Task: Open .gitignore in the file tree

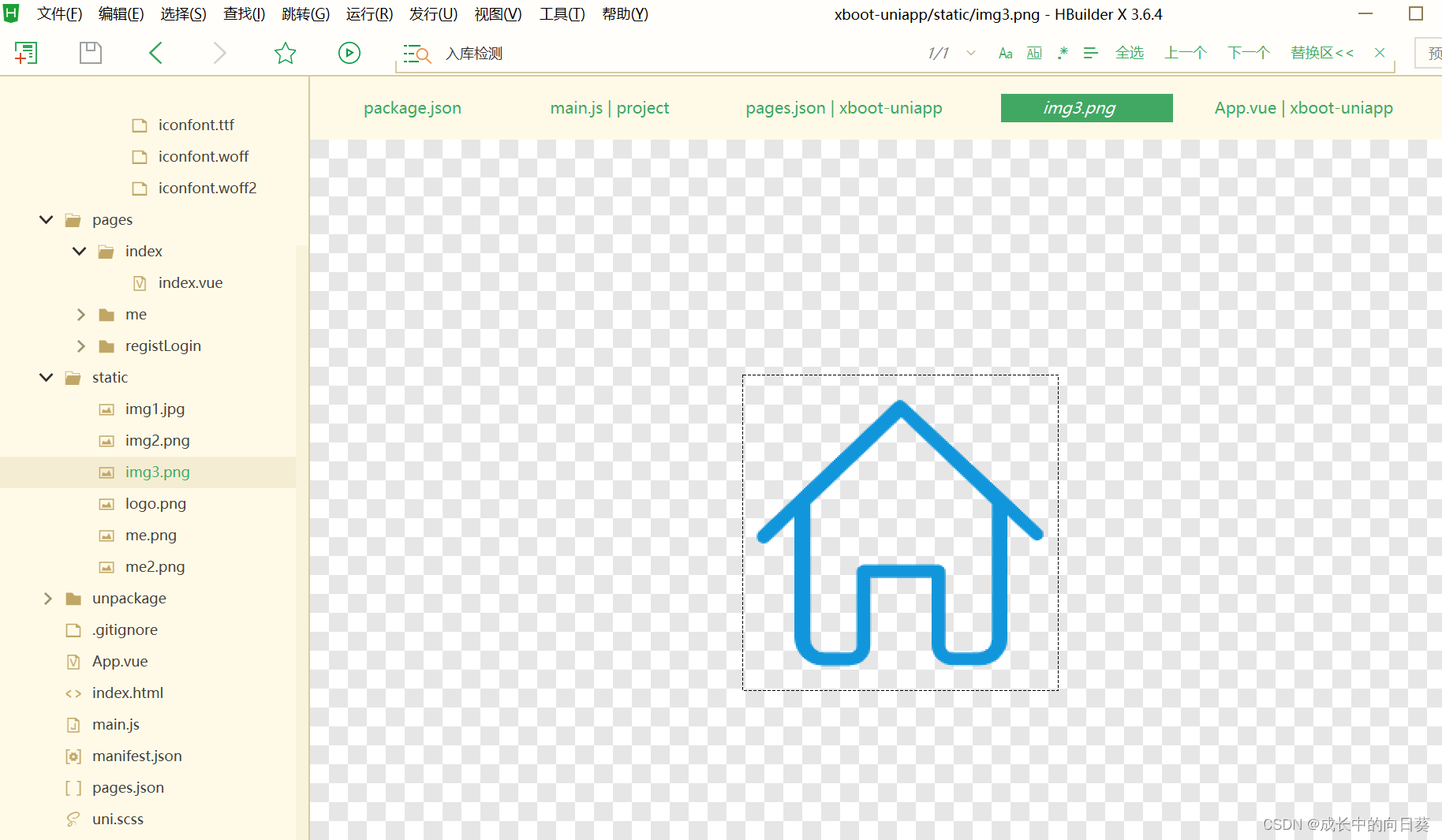Action: 125,629
